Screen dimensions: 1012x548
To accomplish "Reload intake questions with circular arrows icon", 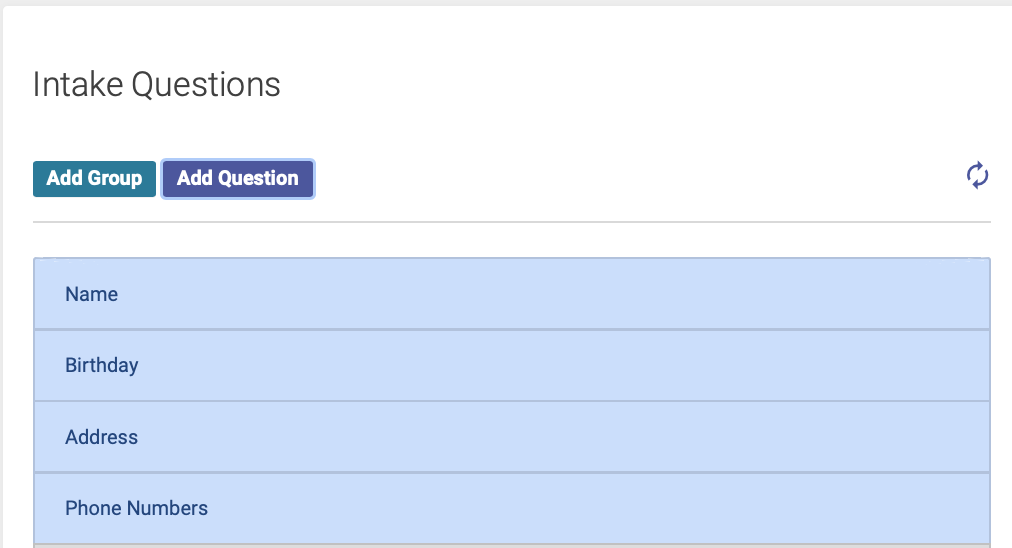I will tap(977, 175).
